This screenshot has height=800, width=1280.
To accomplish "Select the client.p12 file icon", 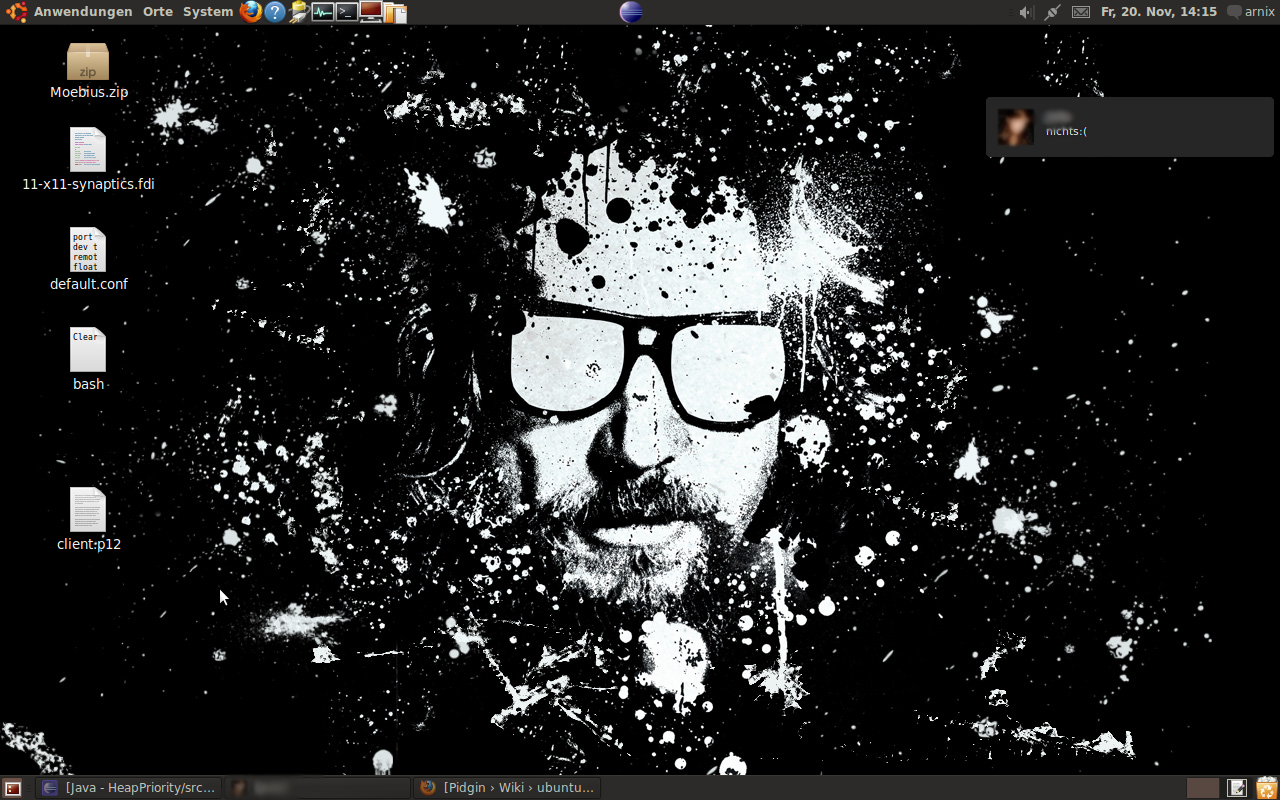I will point(88,509).
